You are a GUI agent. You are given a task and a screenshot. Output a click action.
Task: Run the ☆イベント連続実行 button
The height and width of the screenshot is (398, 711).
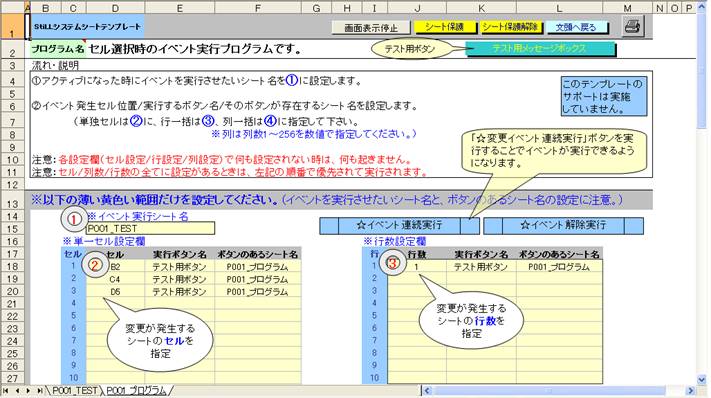coord(399,225)
